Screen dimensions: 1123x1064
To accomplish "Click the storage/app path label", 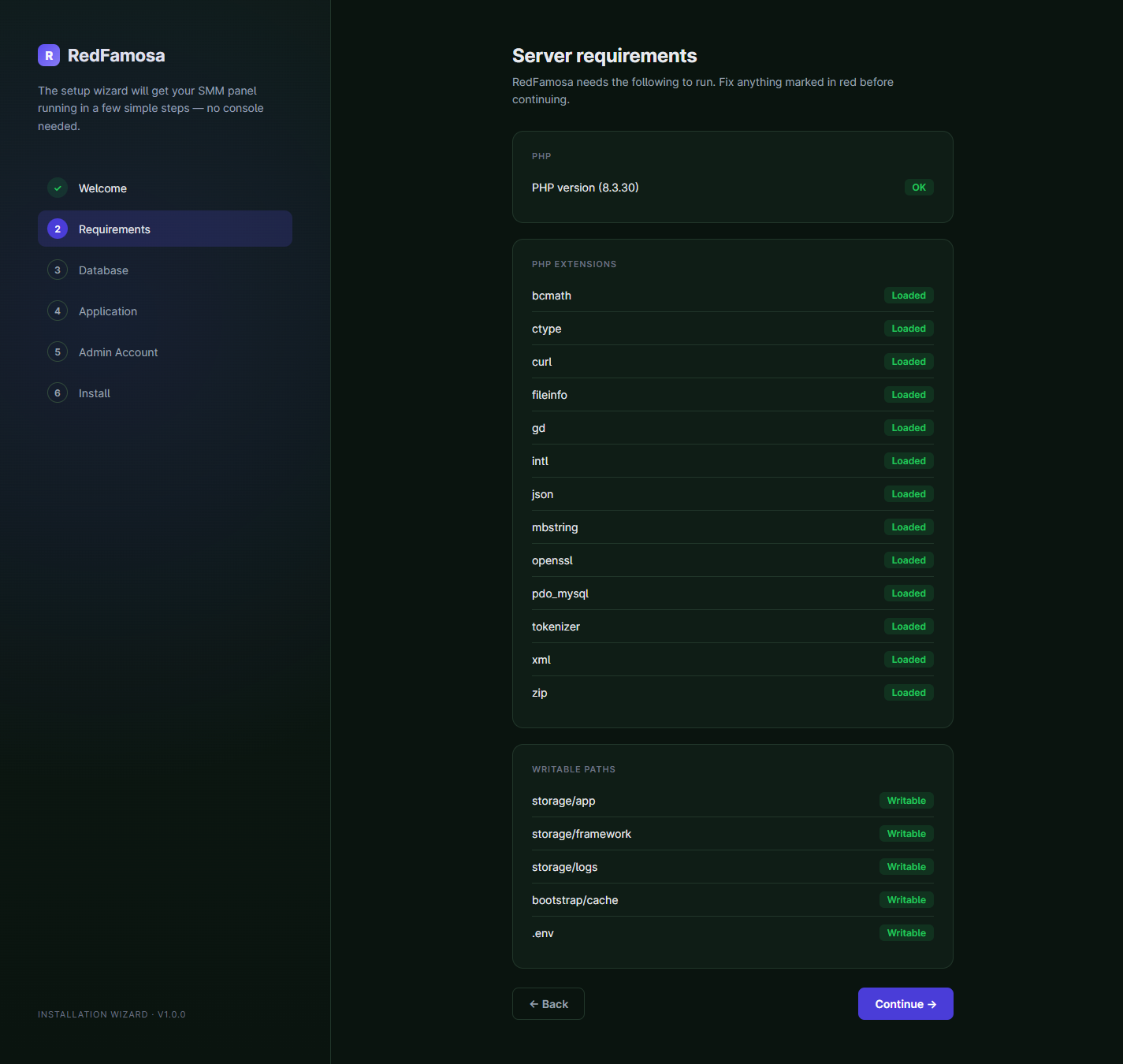I will tap(563, 801).
